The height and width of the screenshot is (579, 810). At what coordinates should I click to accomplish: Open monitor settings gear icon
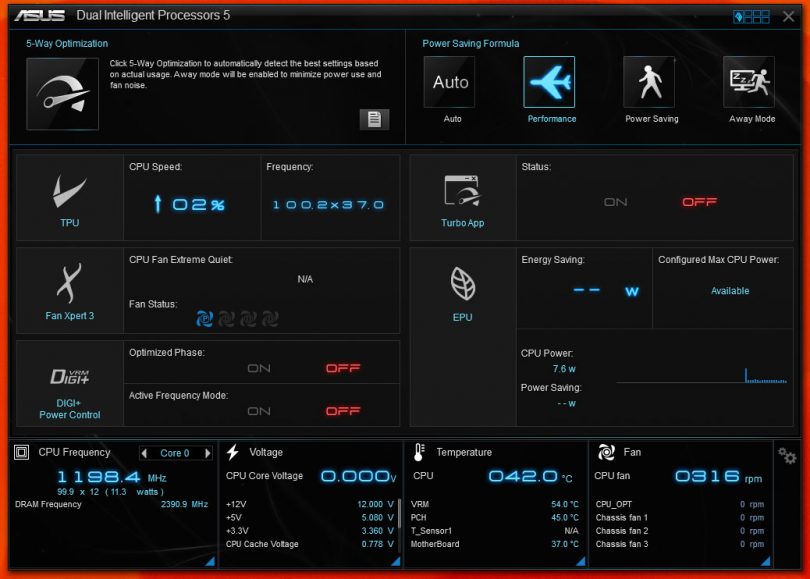[x=787, y=455]
